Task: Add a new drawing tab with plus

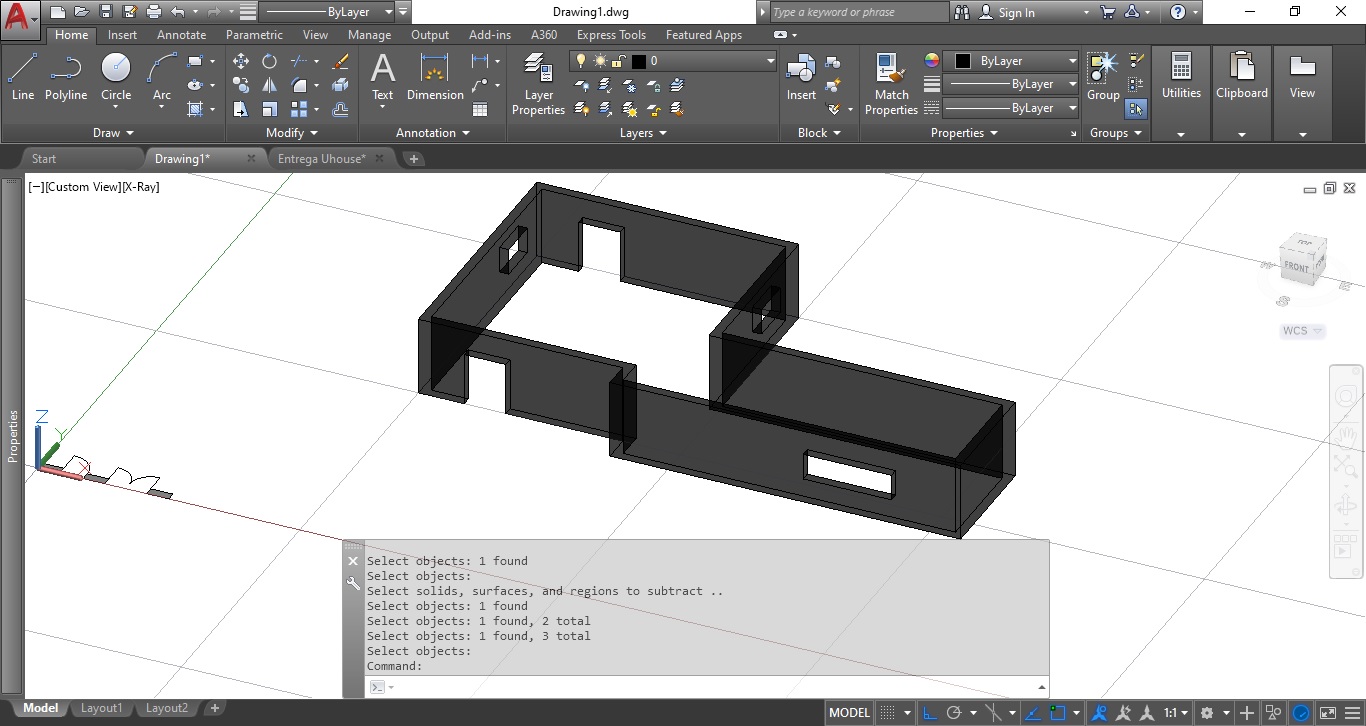Action: 414,159
